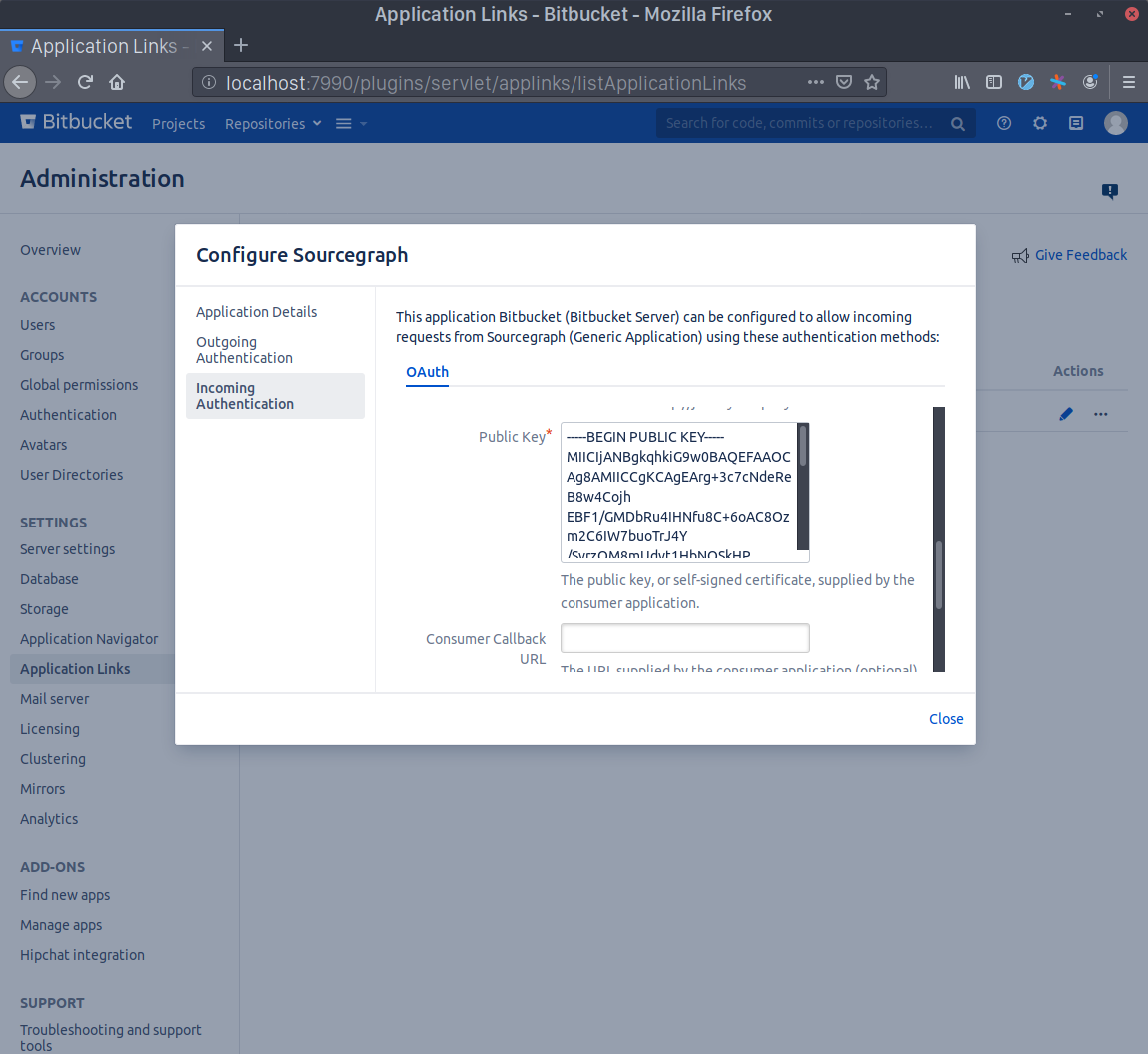Open the Bitbucket help icon
1148x1054 pixels.
(x=1004, y=123)
